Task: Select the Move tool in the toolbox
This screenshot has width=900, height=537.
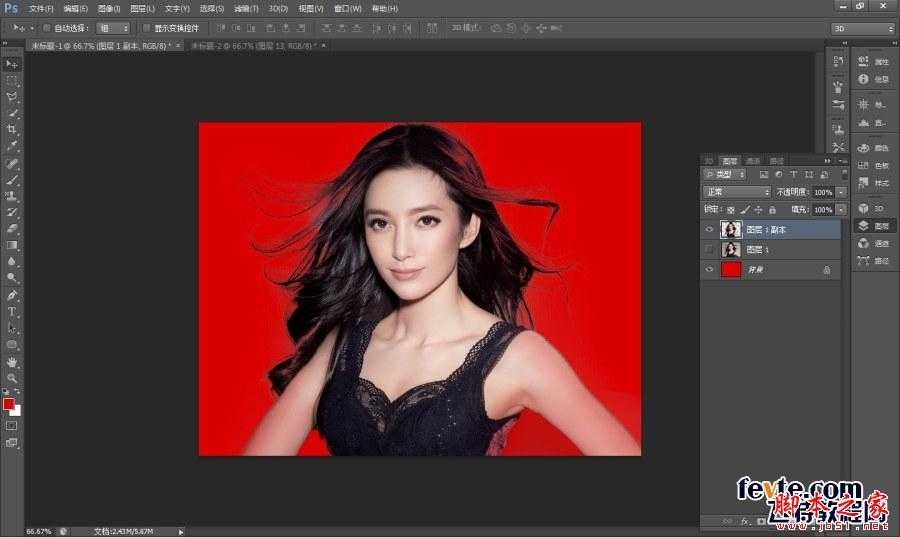Action: [11, 64]
